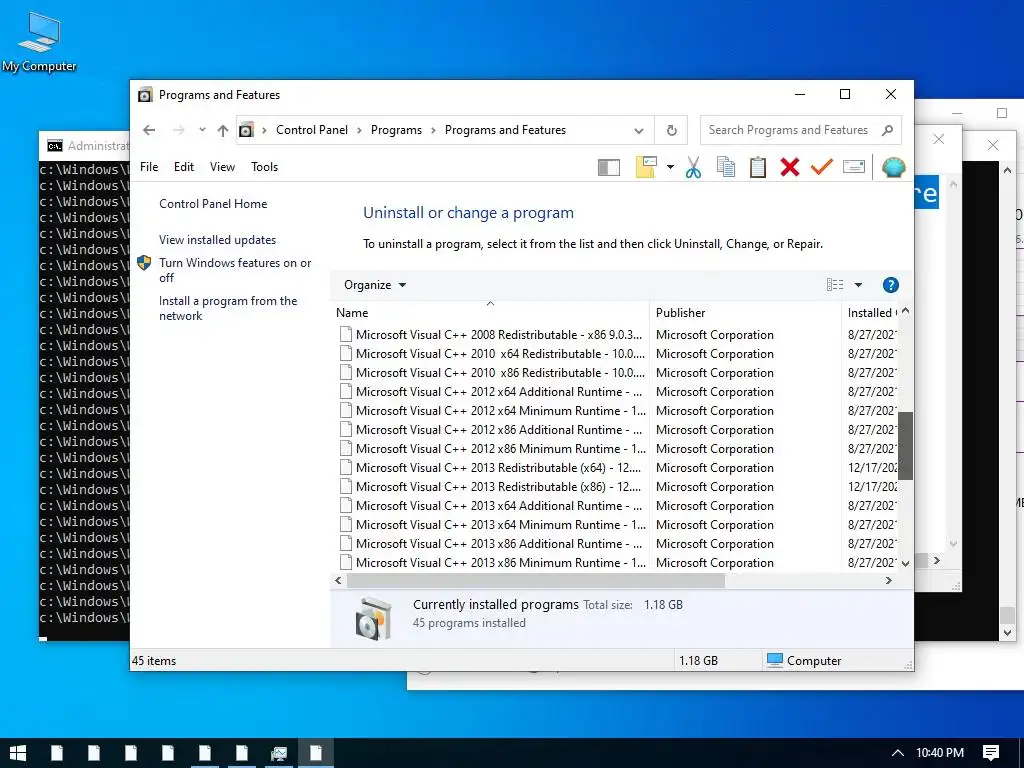Click the program list scrollbar down arrow
This screenshot has height=768, width=1024.
coord(905,563)
